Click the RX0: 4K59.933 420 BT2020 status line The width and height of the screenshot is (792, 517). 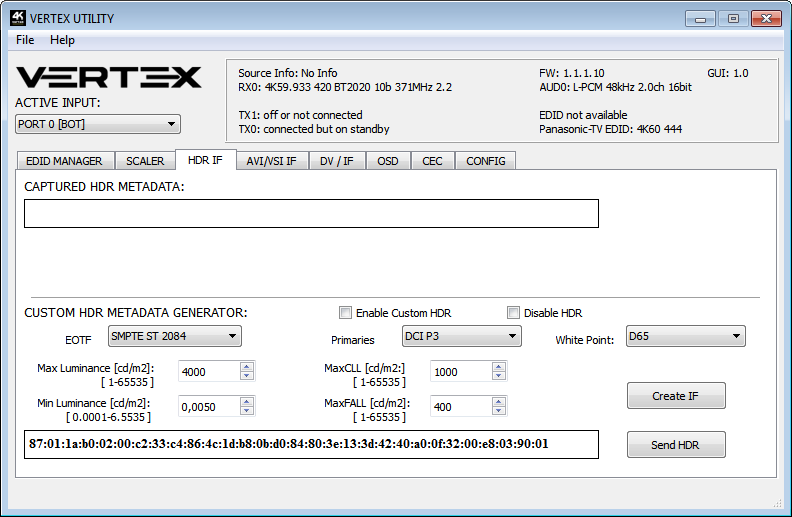[x=345, y=87]
